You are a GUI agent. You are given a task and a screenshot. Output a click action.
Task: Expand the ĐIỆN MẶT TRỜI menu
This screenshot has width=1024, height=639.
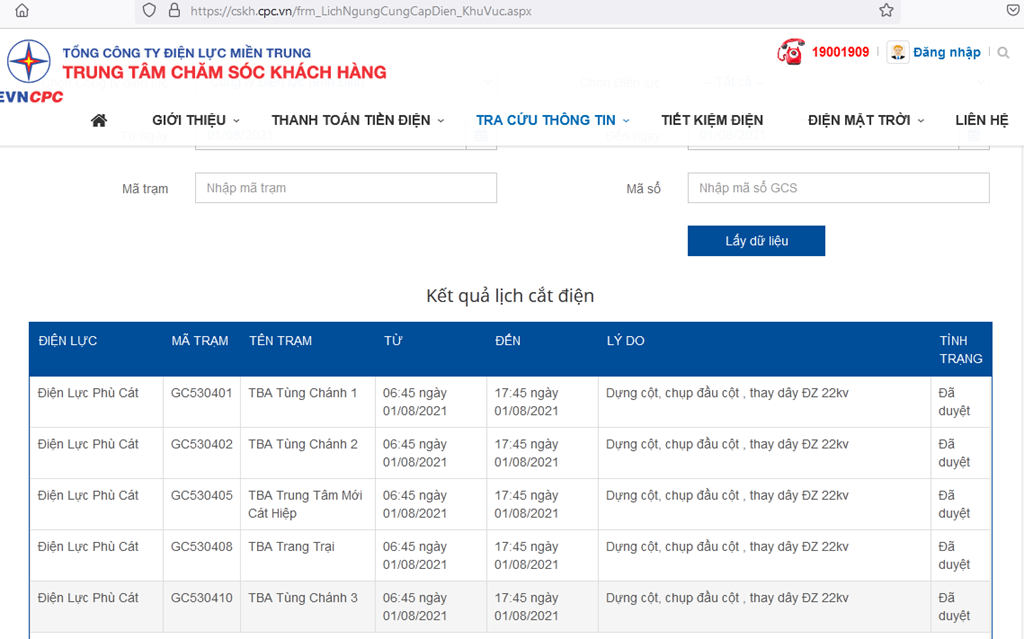click(x=866, y=120)
